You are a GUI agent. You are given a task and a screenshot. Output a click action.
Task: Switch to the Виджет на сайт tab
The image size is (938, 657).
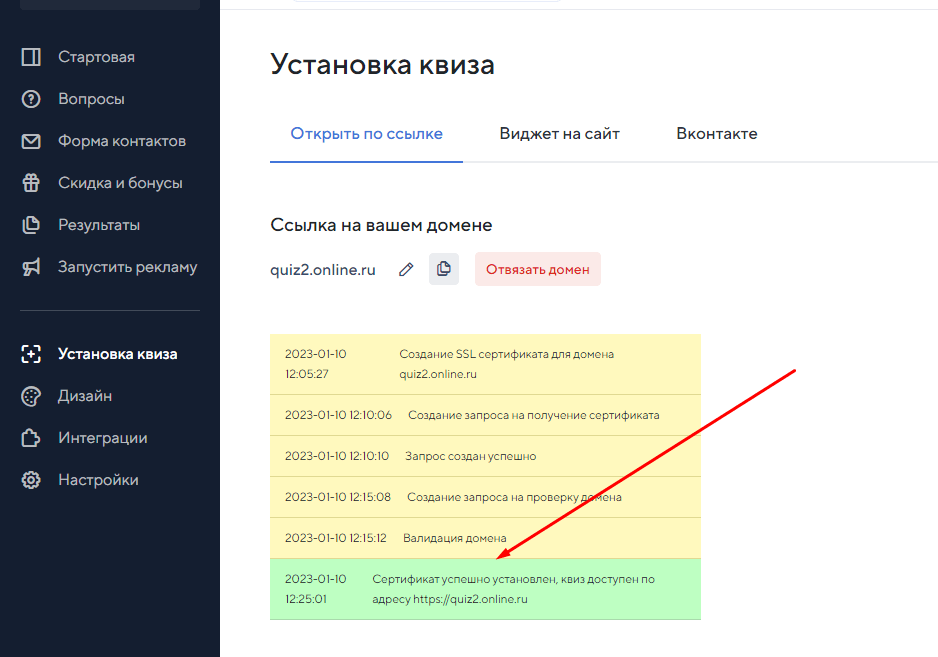coord(559,133)
